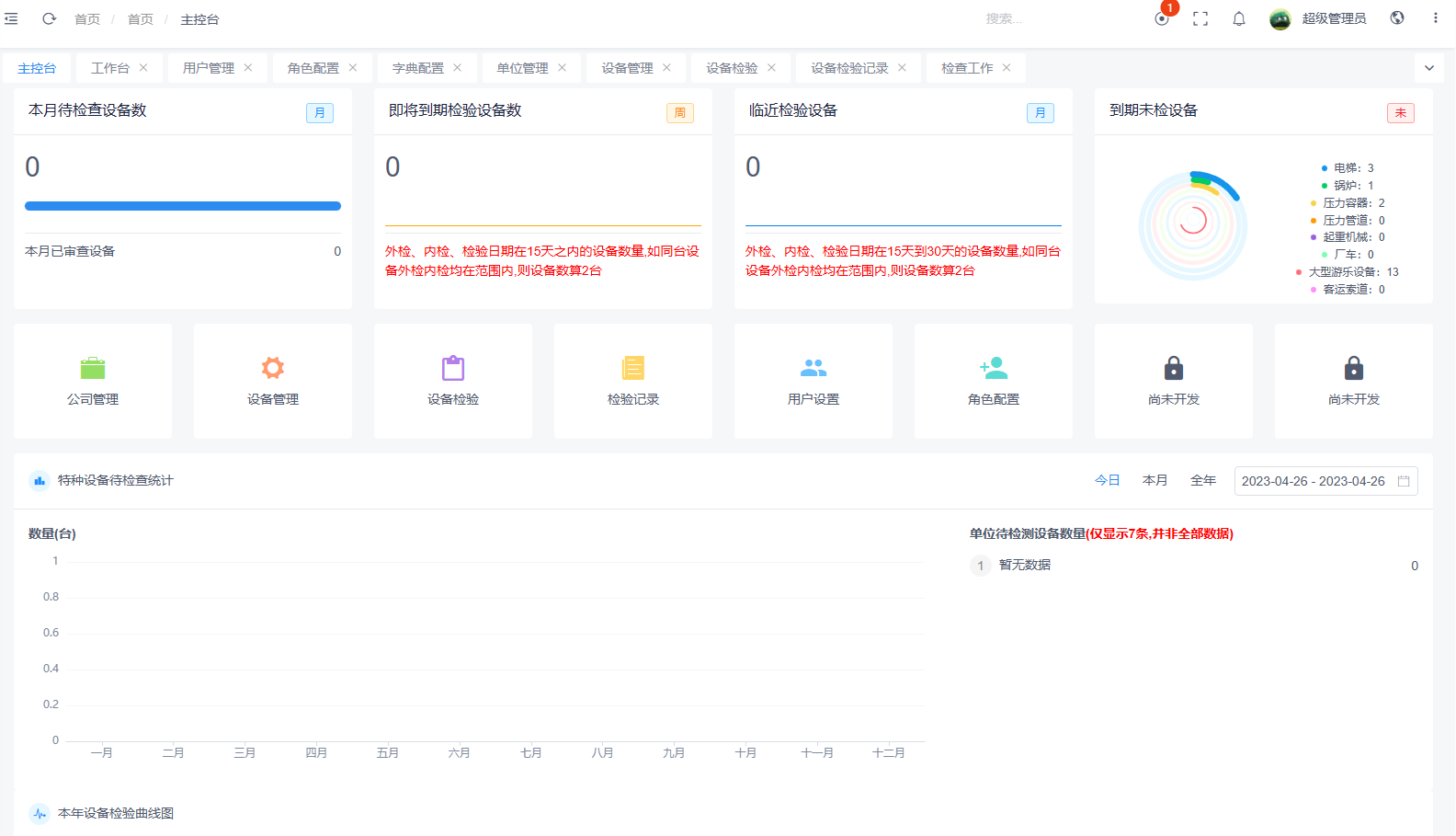The height and width of the screenshot is (836, 1456).
Task: Collapse the sidebar with the menu fold icon
Action: coord(11,18)
